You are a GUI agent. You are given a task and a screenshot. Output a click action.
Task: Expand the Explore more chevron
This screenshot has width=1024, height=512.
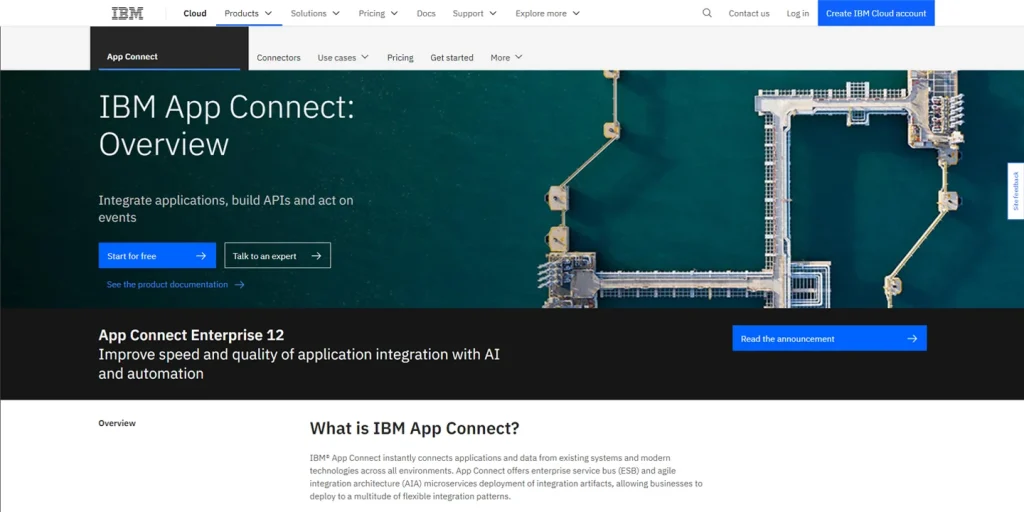[x=576, y=13]
